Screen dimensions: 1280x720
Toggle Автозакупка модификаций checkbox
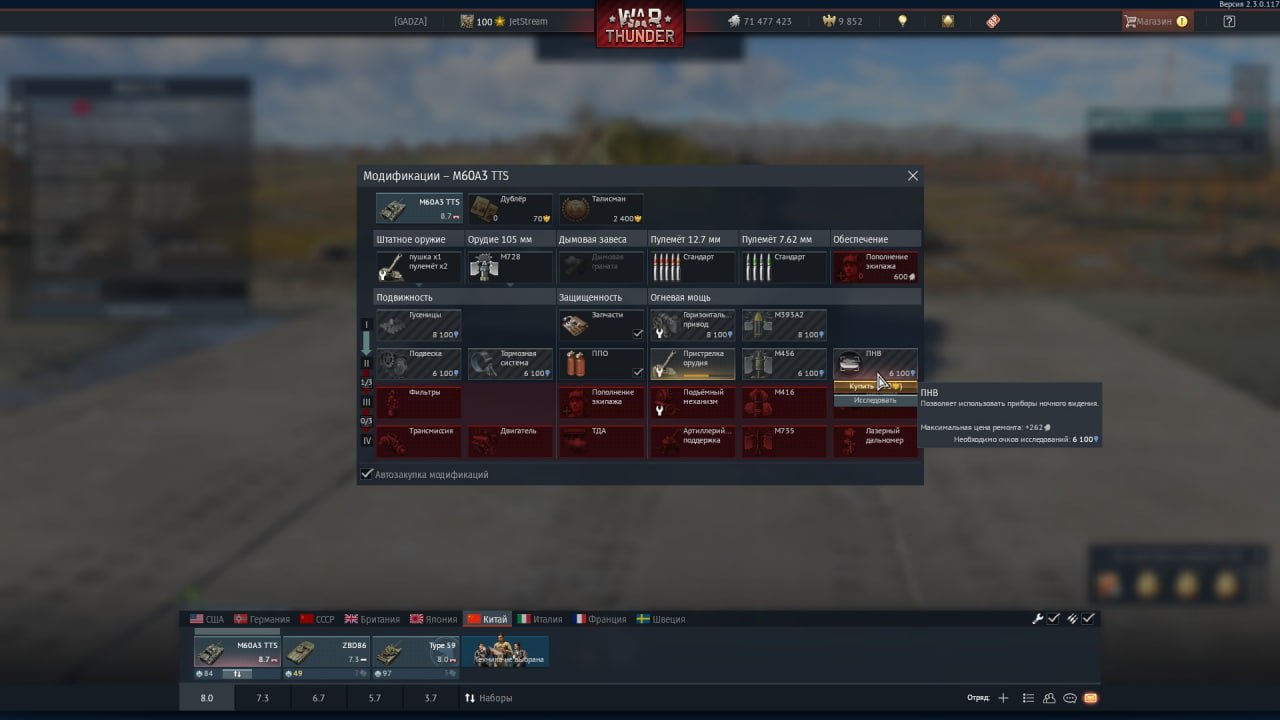point(367,474)
